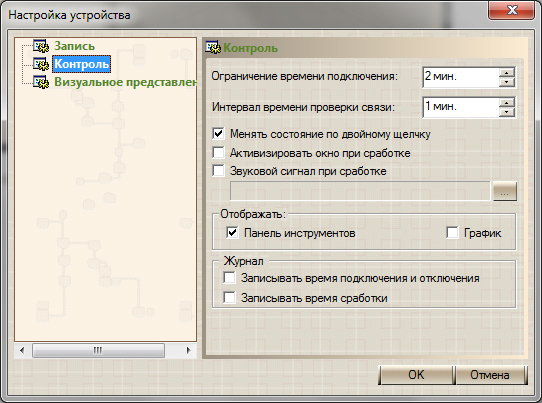Click the horizontal scrollbar thumb under tree
Image resolution: width=542 pixels, height=403 pixels.
point(98,350)
